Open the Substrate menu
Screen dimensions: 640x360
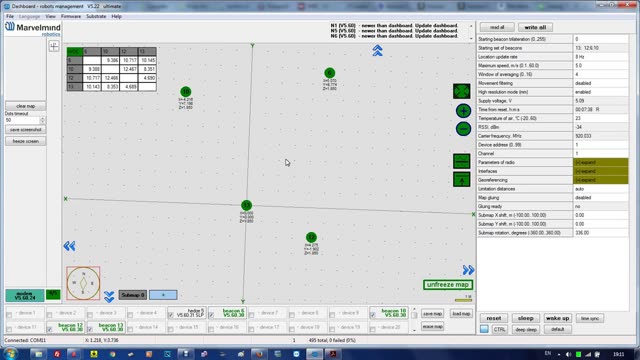point(96,16)
